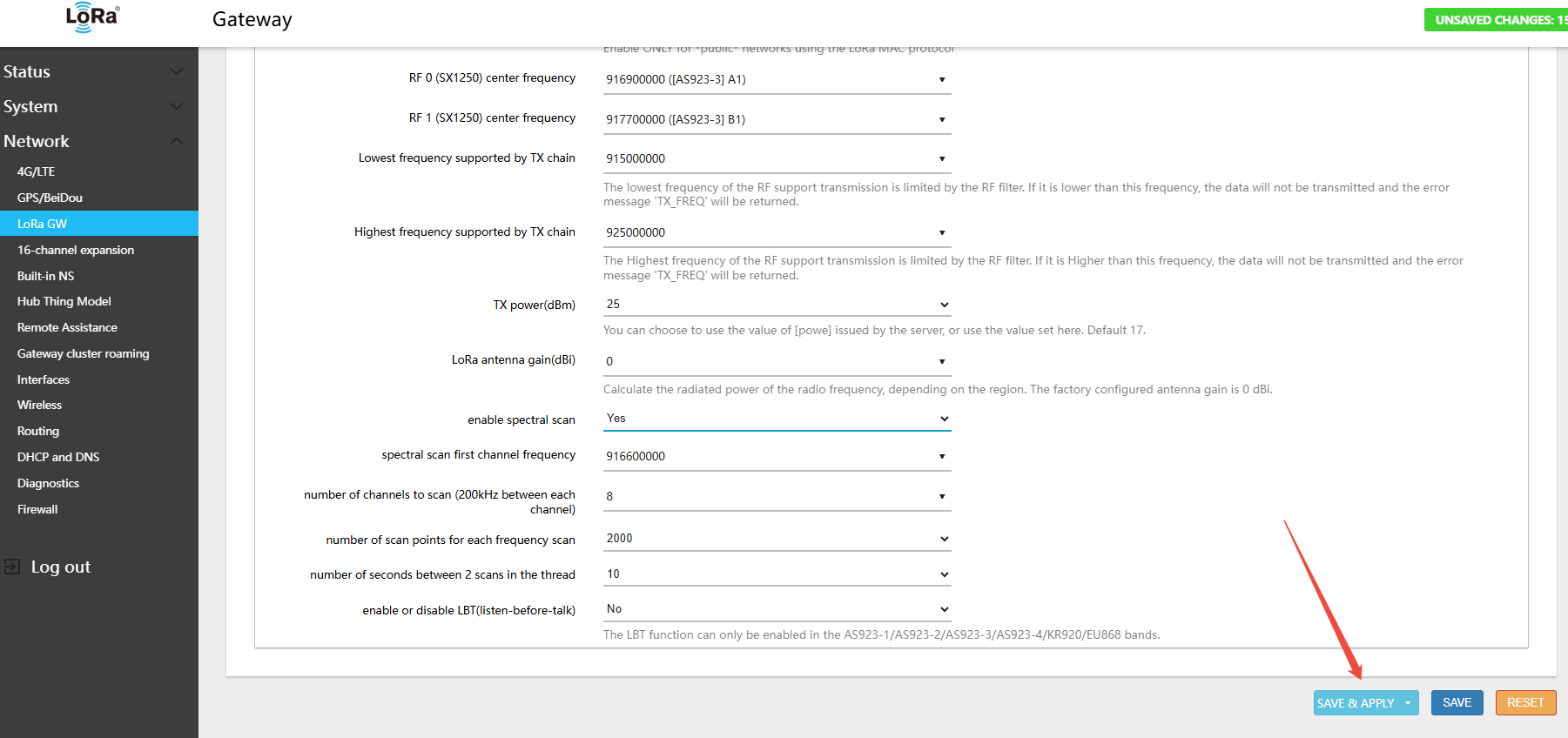Open the TX power(dBm) dropdown

pos(777,305)
